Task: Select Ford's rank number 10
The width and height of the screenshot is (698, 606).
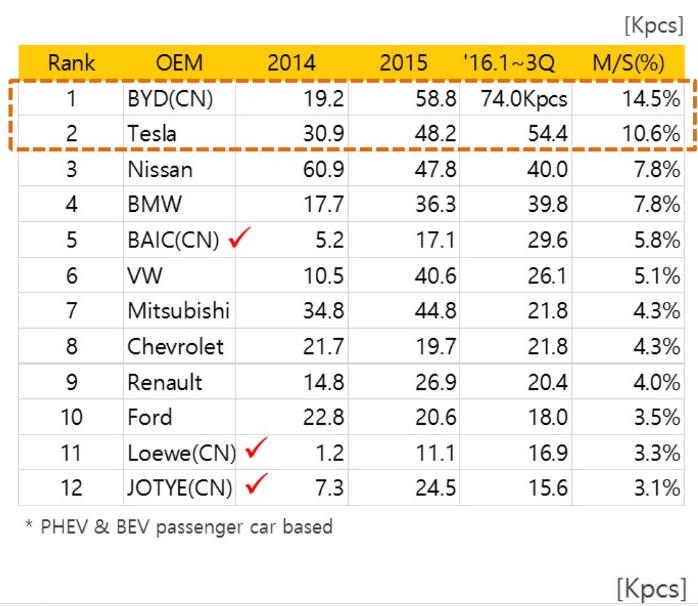Action: click(71, 418)
